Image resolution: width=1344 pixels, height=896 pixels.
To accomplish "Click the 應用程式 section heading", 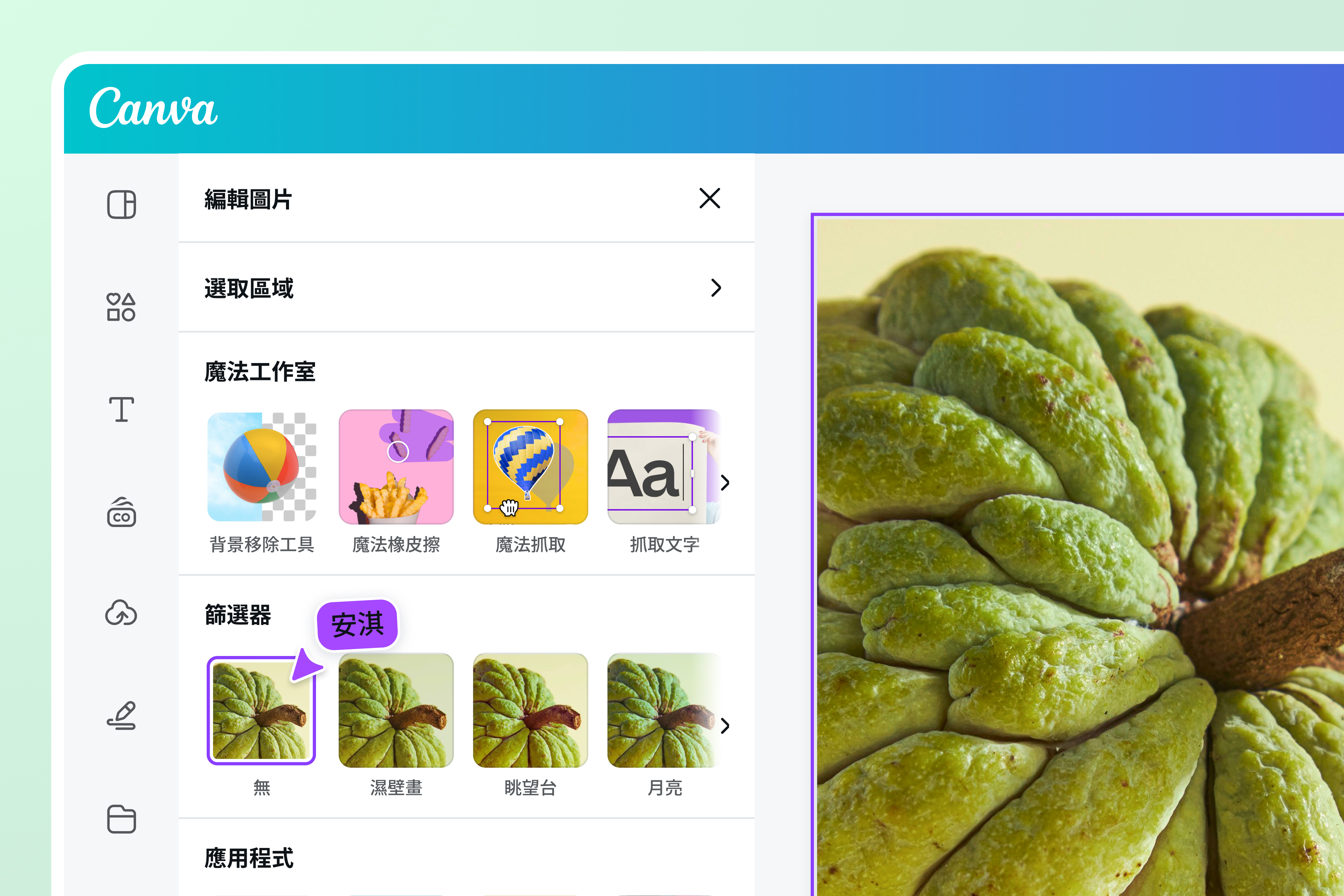I will pyautogui.click(x=249, y=858).
